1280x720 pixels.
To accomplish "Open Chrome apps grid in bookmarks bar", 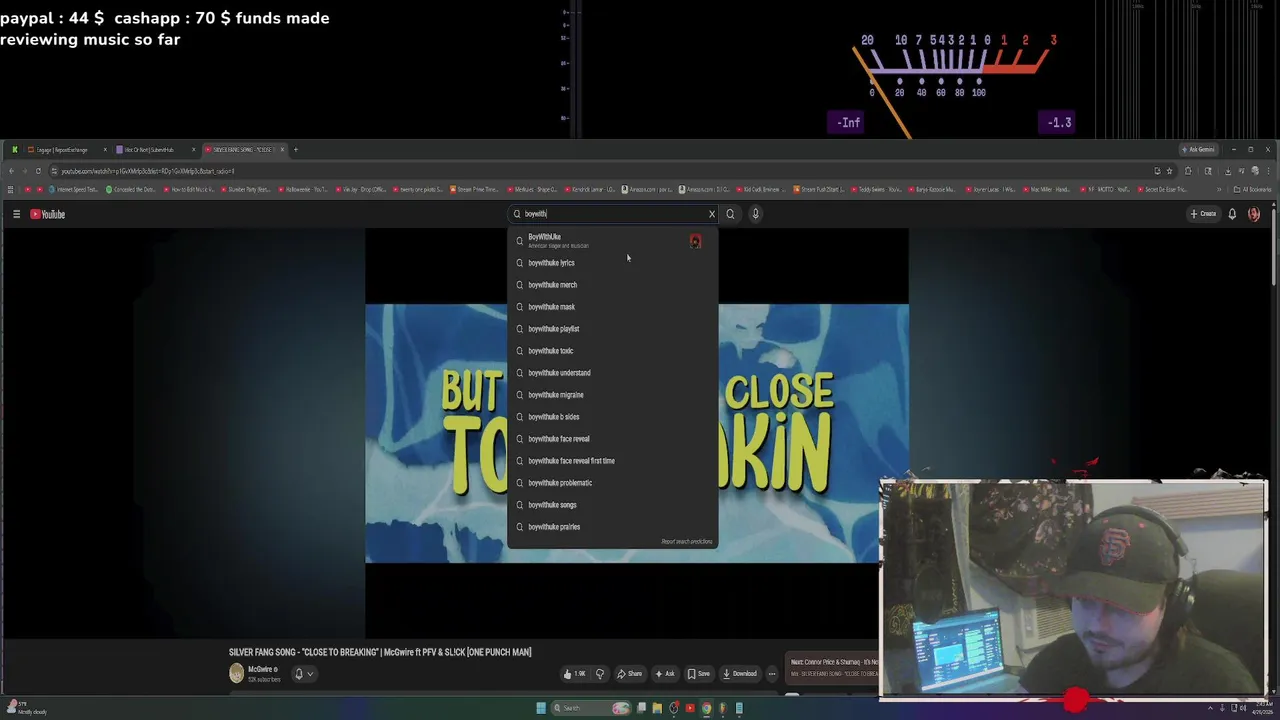I will click(x=11, y=189).
